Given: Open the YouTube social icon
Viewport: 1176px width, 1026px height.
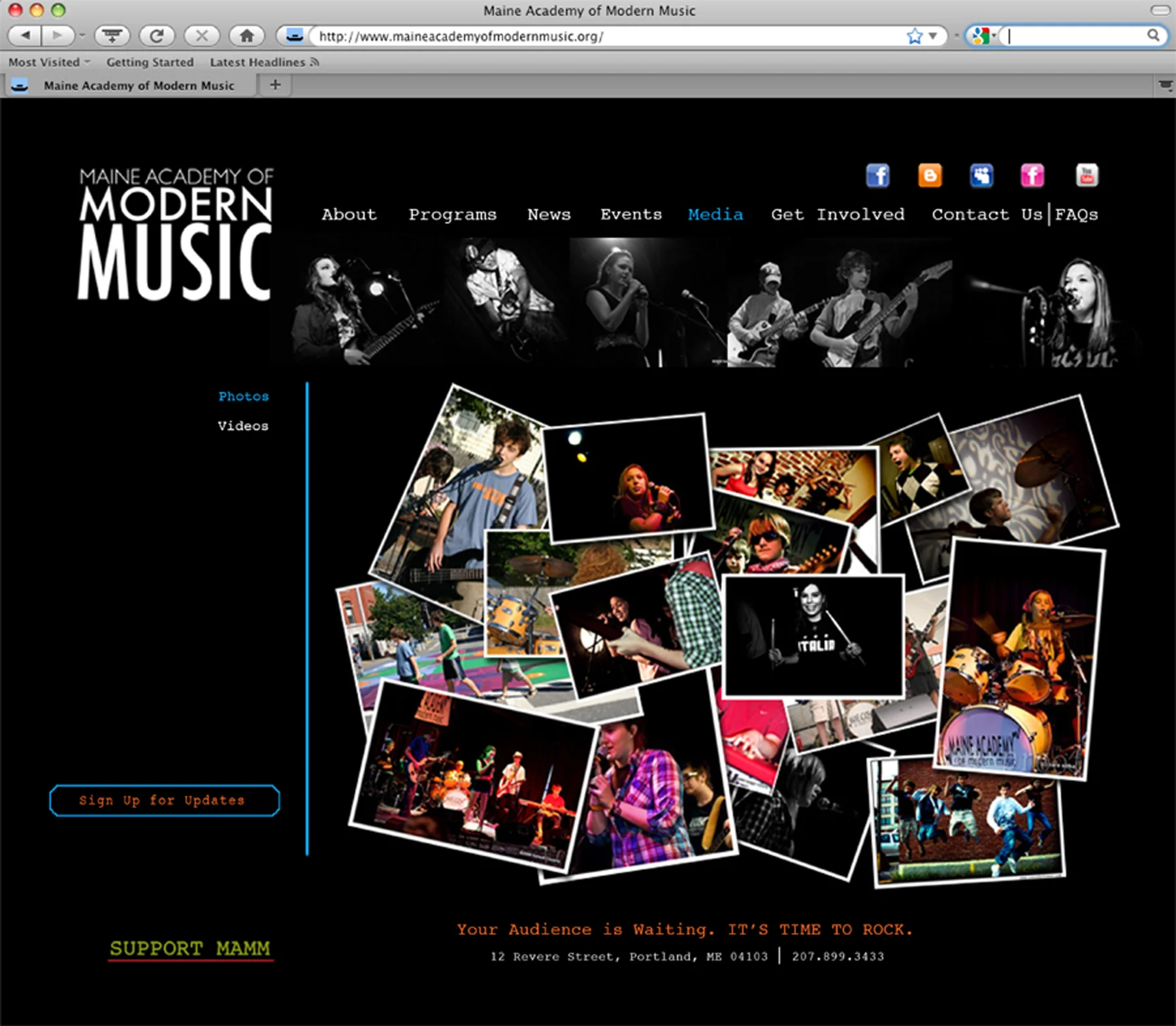Looking at the screenshot, I should [x=1087, y=175].
